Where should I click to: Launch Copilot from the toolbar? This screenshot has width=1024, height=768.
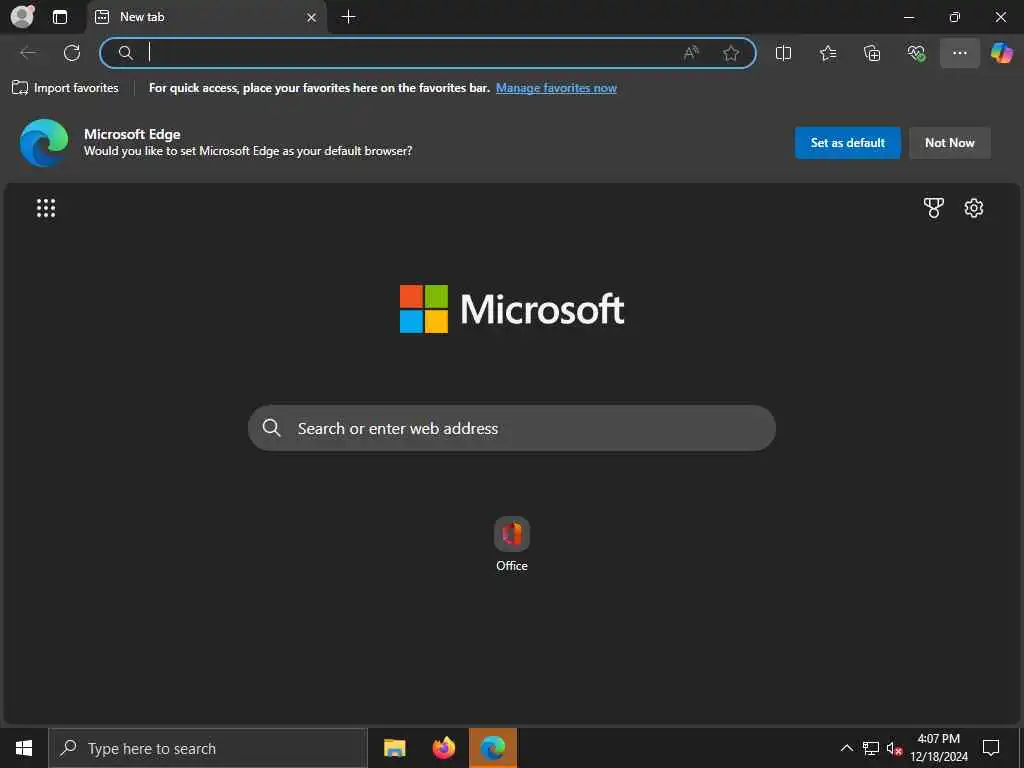(x=1002, y=53)
